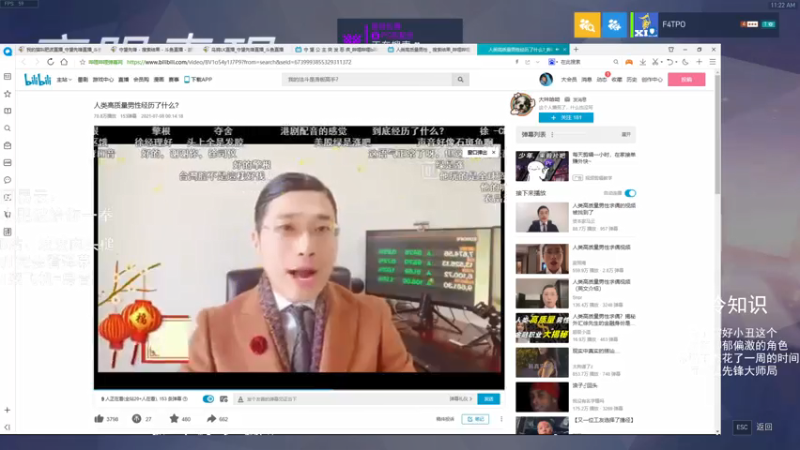Click the share arrow icon

(x=211, y=419)
